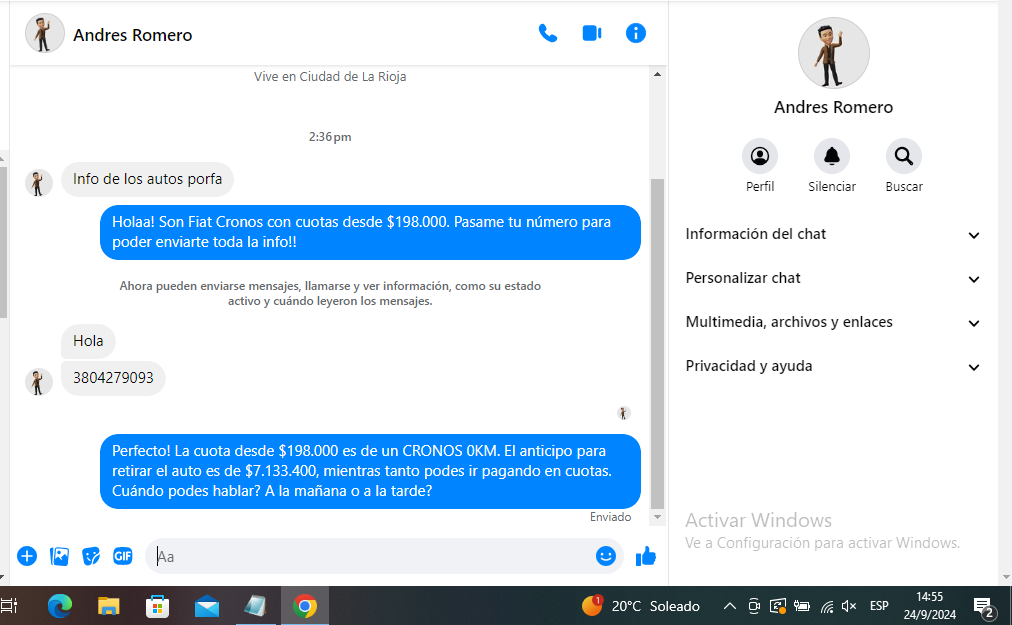Viewport: 1012px width, 625px height.
Task: Expand Información del chat section
Action: (x=833, y=234)
